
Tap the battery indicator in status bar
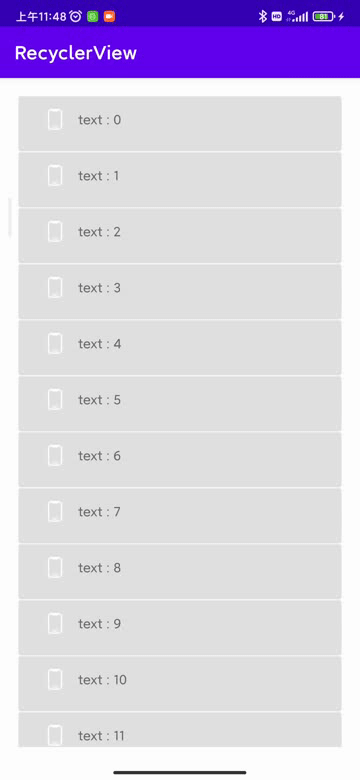coord(324,17)
